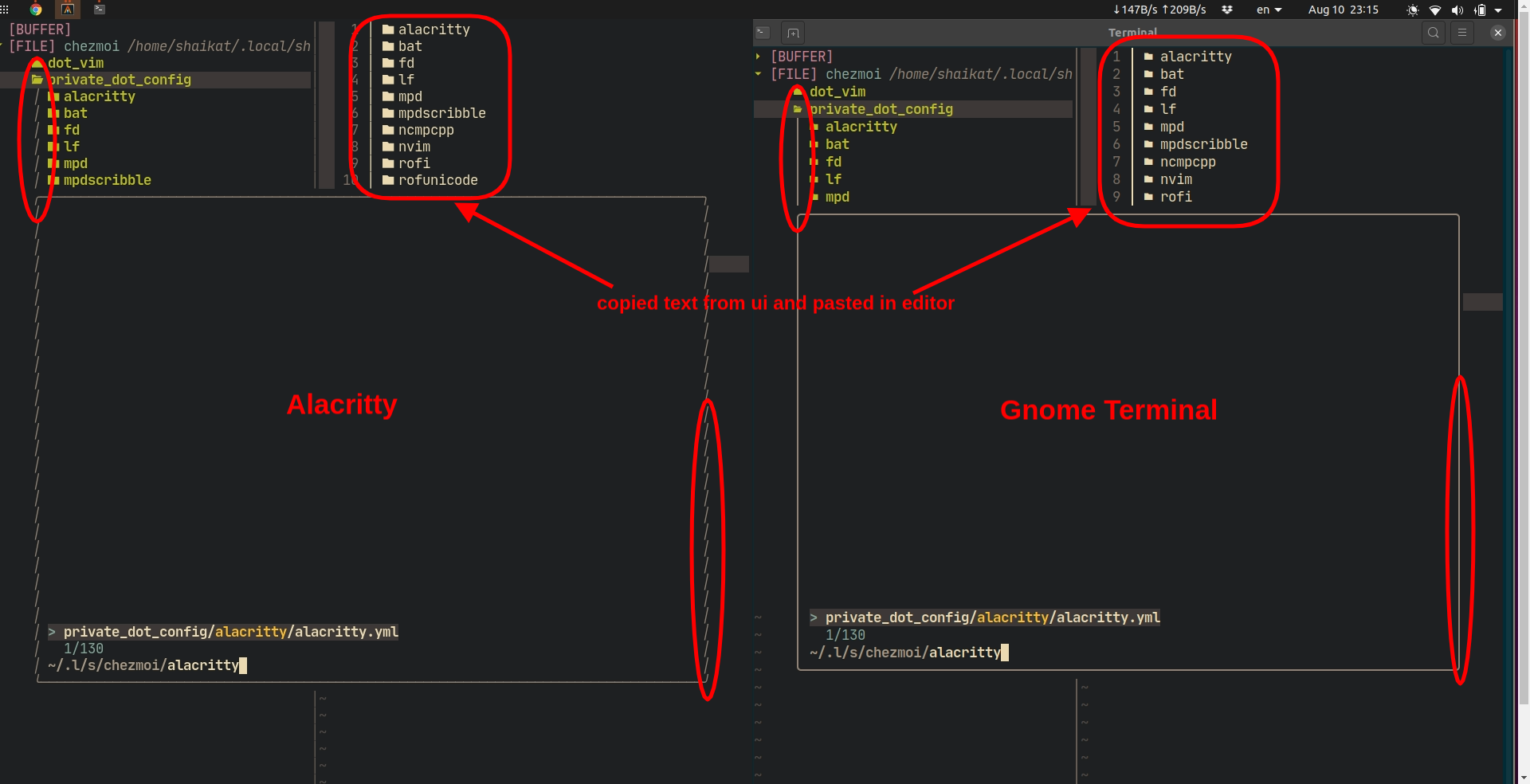Expand the [BUFFER] node in the Terminal pane
The height and width of the screenshot is (784, 1530).
[757, 56]
